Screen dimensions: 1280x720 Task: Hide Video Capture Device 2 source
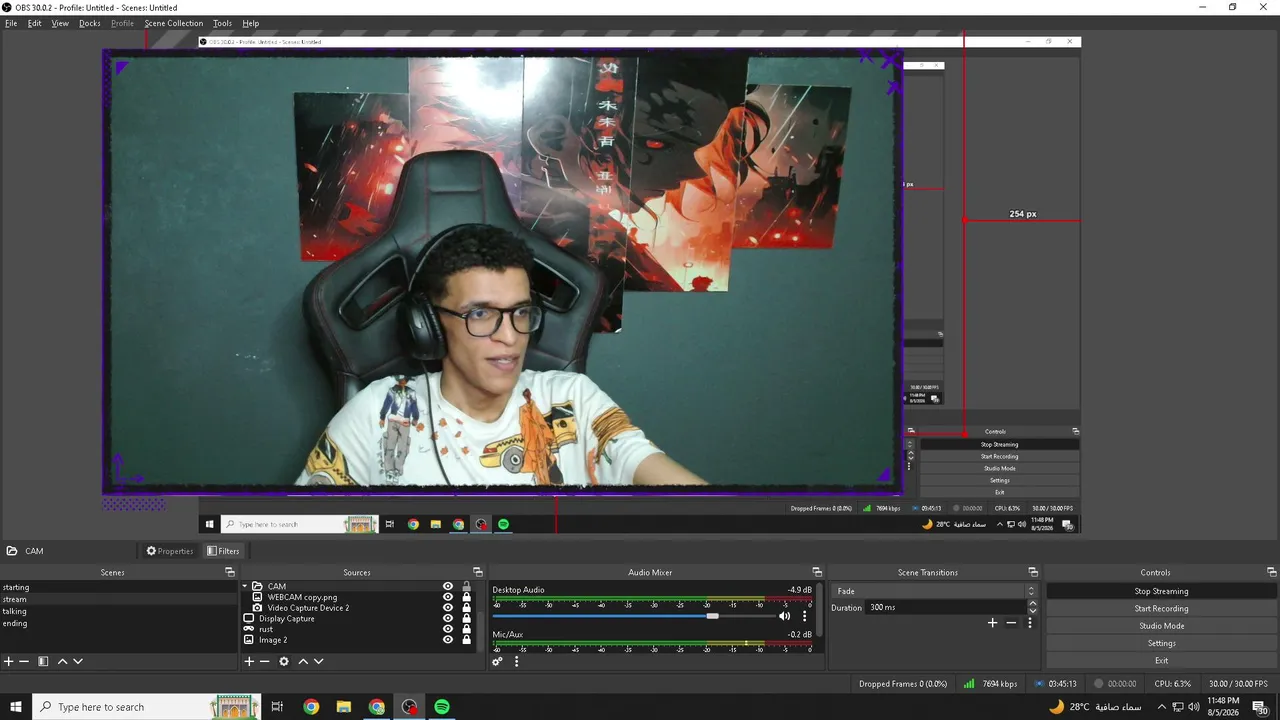tap(448, 608)
